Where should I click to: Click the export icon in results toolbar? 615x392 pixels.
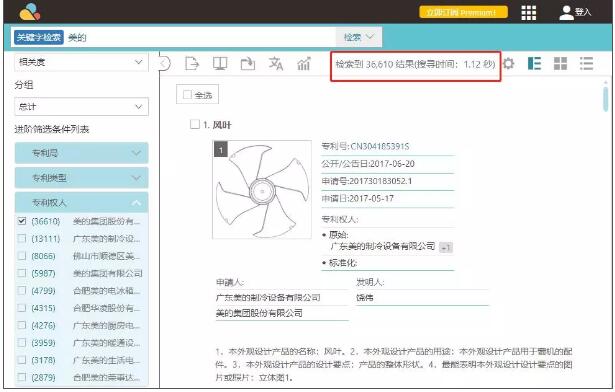192,63
